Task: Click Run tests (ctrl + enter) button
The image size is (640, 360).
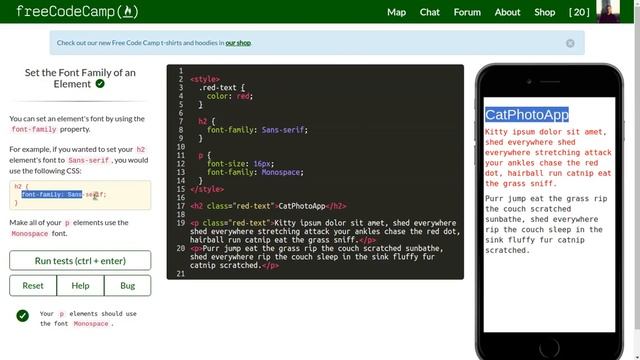Action: tap(80, 260)
